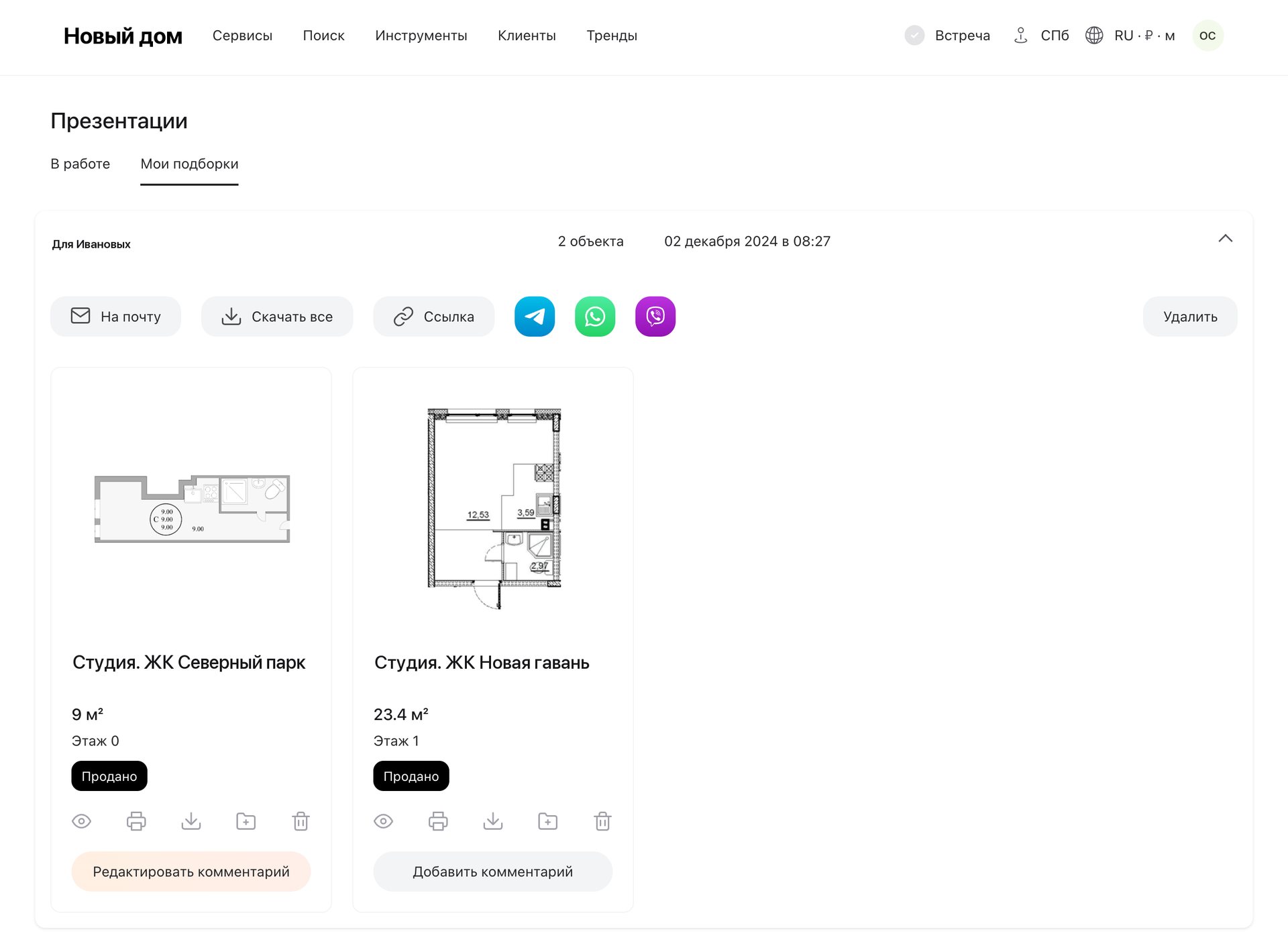The image size is (1288, 950).
Task: Open the Клиенты menu
Action: [527, 36]
